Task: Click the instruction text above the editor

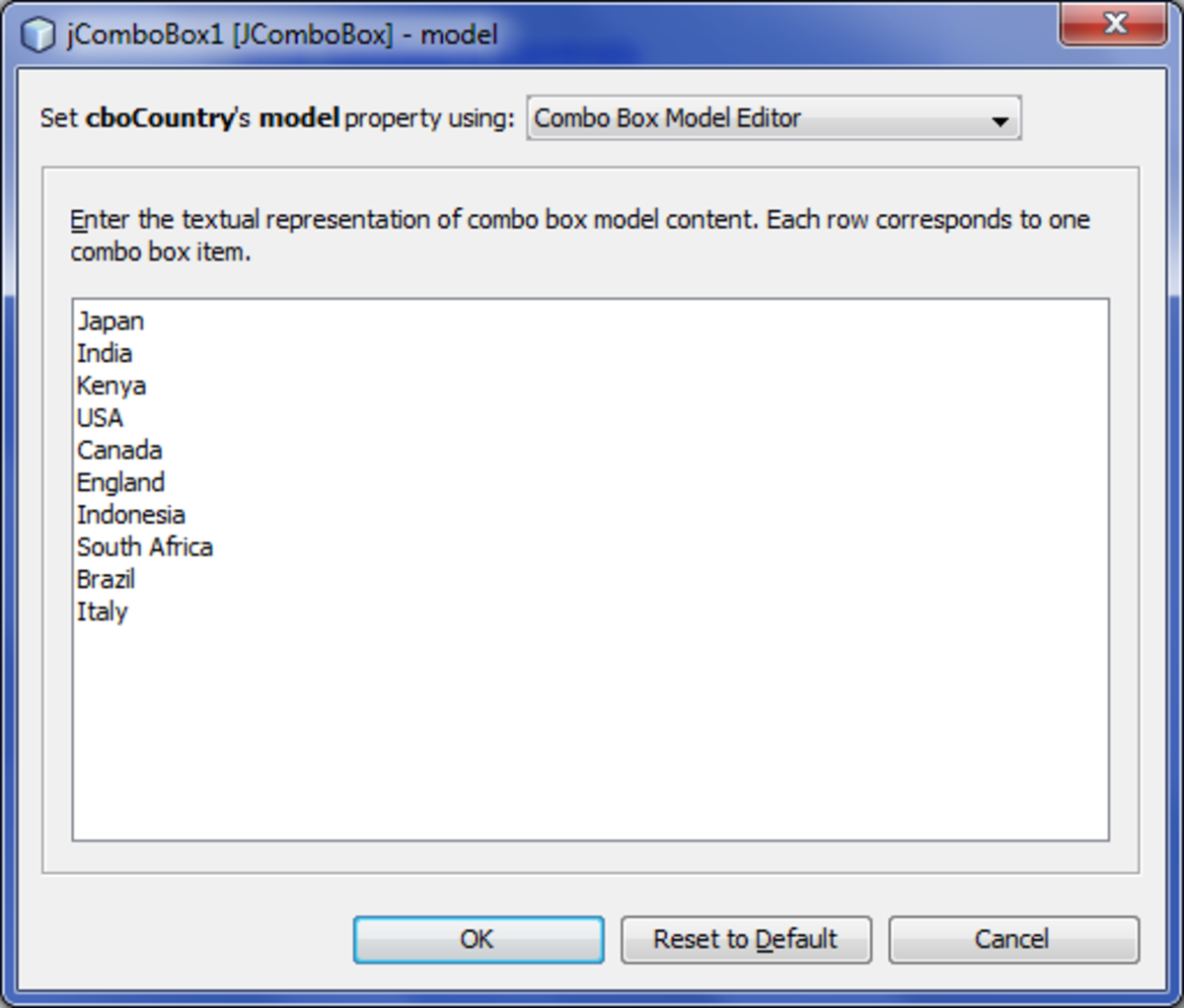Action: [580, 236]
